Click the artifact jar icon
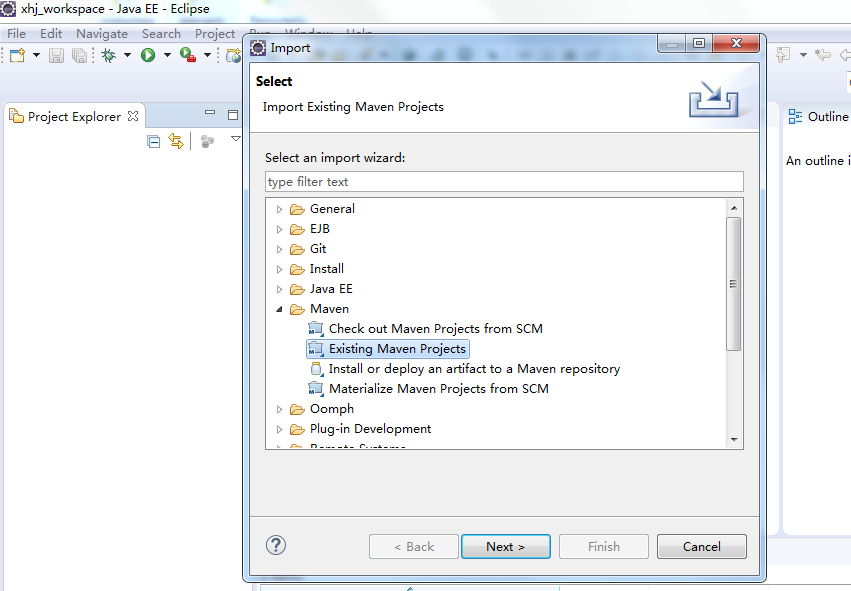This screenshot has width=851, height=591. pos(316,369)
